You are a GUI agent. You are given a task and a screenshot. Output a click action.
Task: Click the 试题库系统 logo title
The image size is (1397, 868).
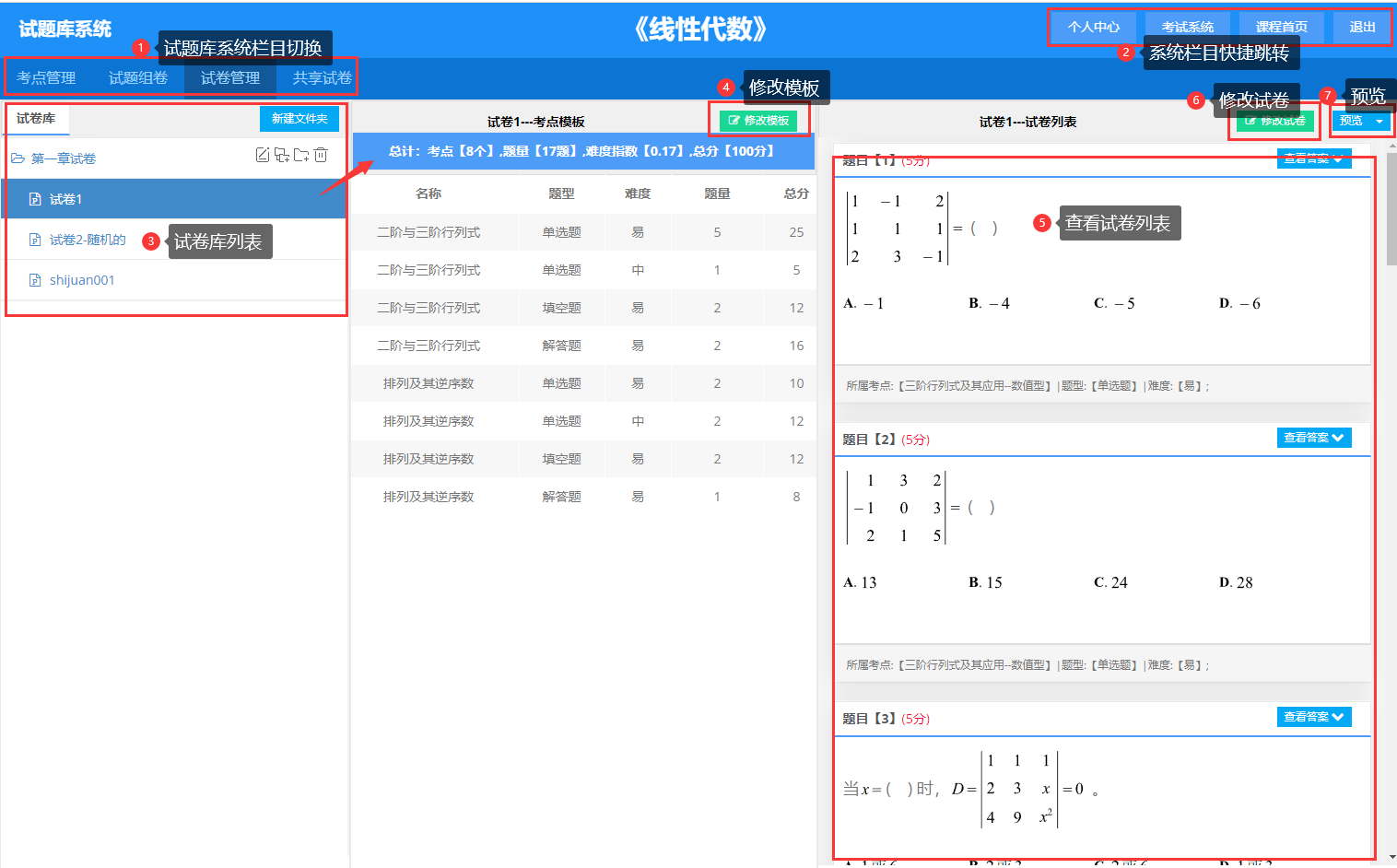pos(65,29)
